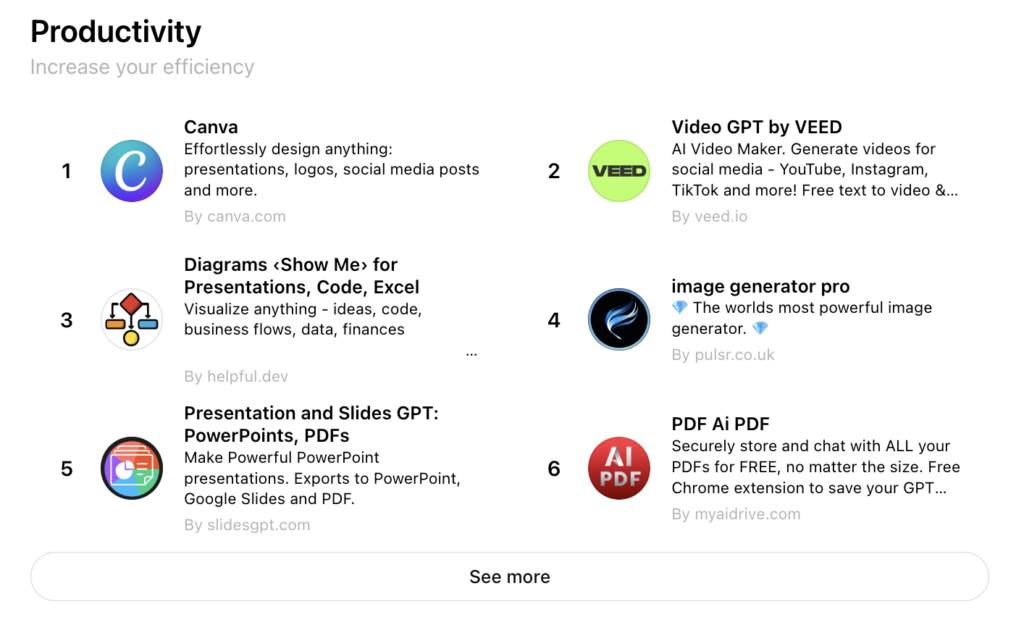Expand the truncated Diagrams description ellipsis
Viewport: 1024px width, 633px height.
[x=471, y=352]
